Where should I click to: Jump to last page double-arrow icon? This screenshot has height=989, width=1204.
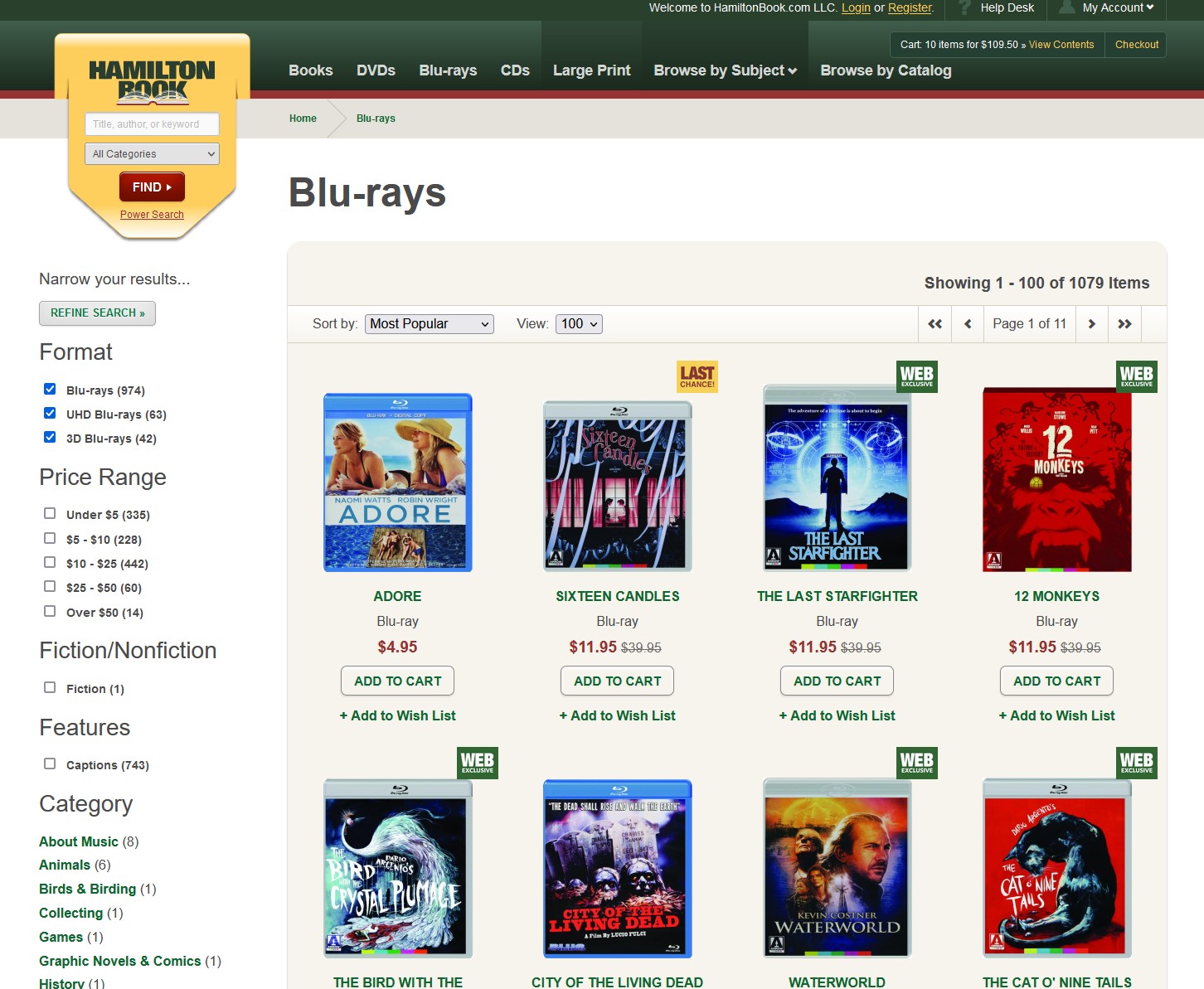[x=1124, y=324]
